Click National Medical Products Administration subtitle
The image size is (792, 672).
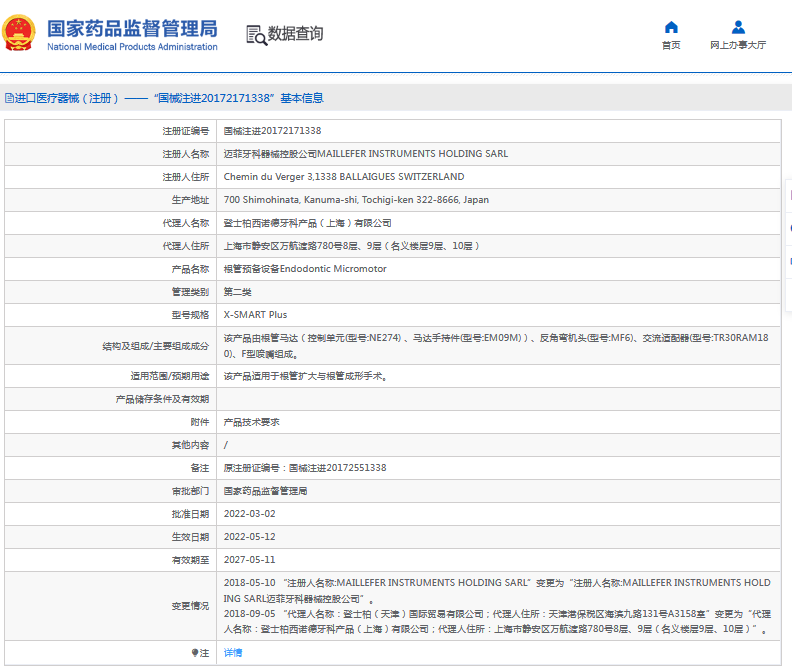[132, 47]
